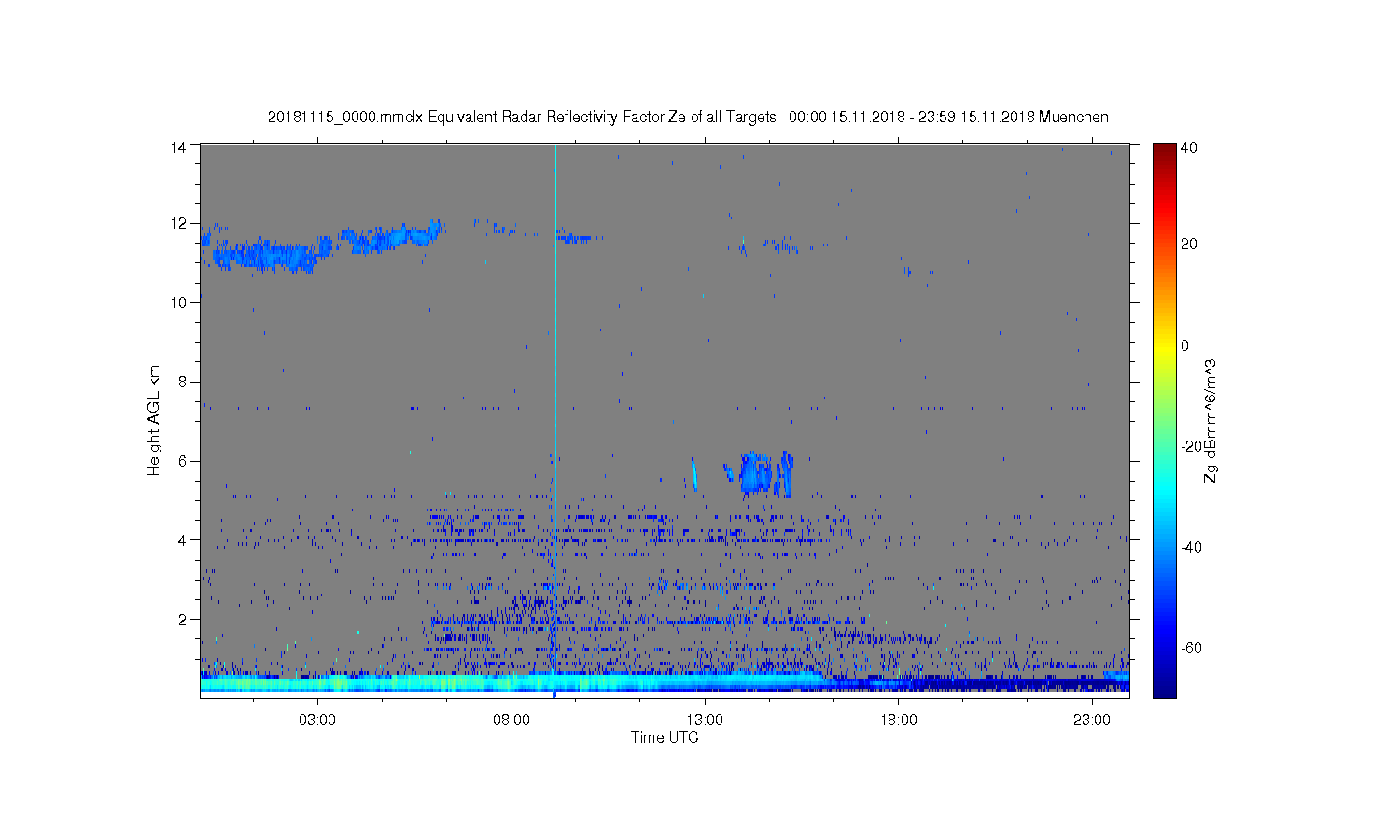The height and width of the screenshot is (840, 1400).
Task: Pick the "13:00" time tick label
Action: click(705, 721)
